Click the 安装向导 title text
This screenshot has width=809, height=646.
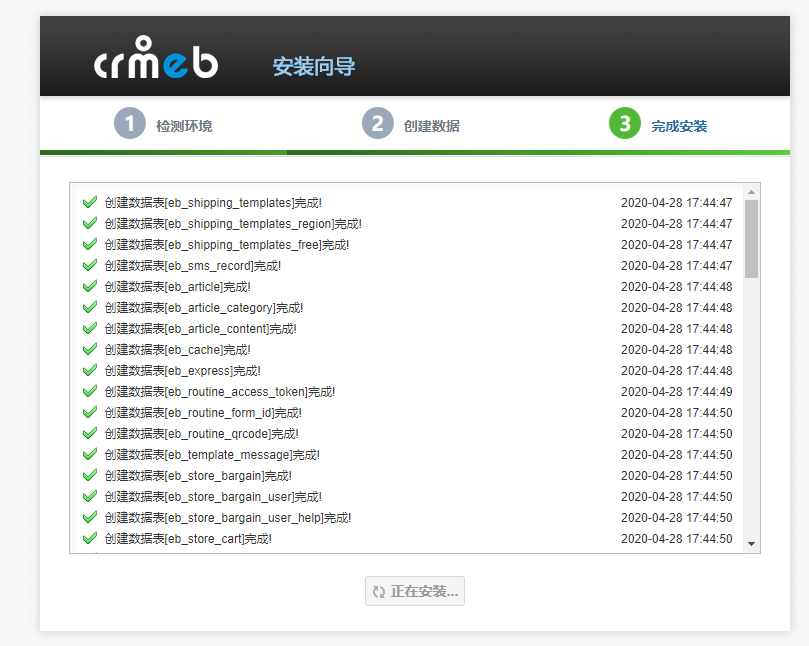click(314, 67)
